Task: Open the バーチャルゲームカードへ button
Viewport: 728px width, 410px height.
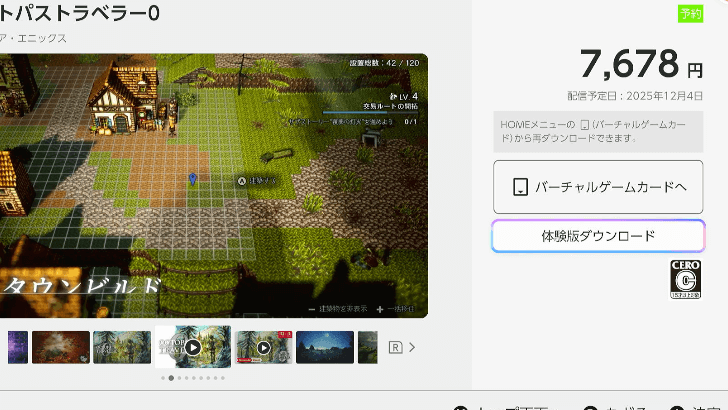Action: pyautogui.click(x=598, y=187)
